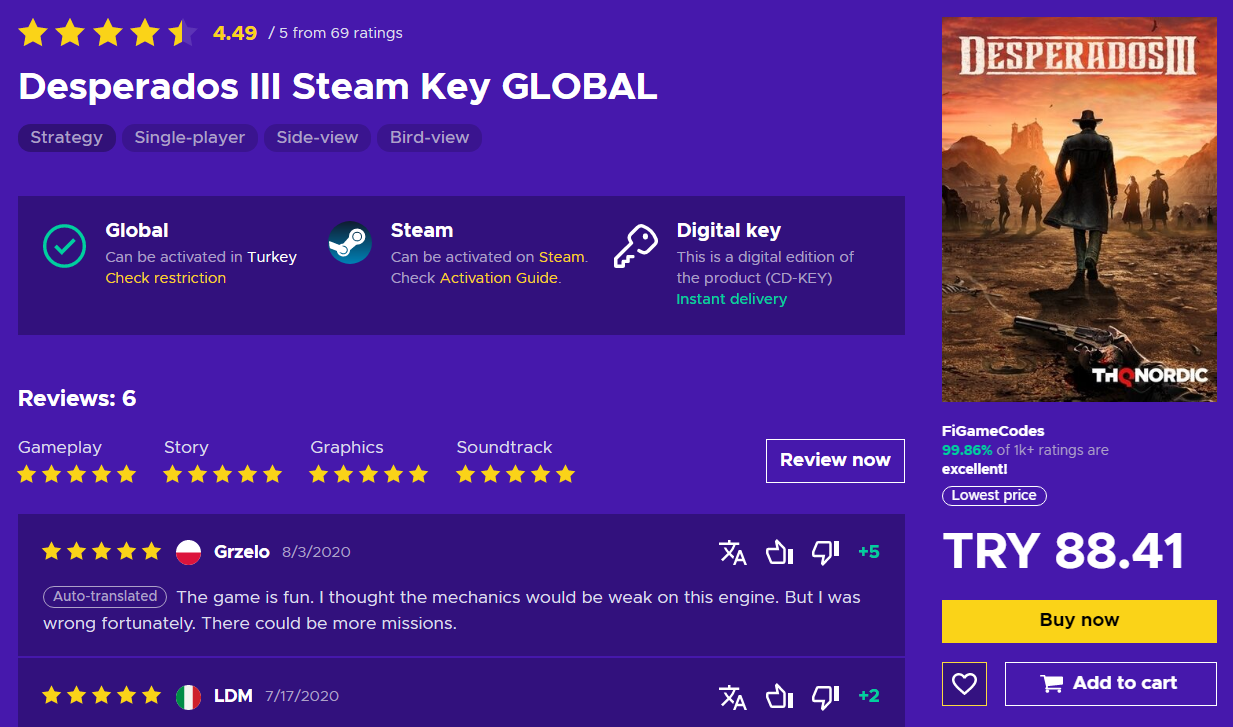Open the Single-player tag
The width and height of the screenshot is (1233, 727).
190,138
